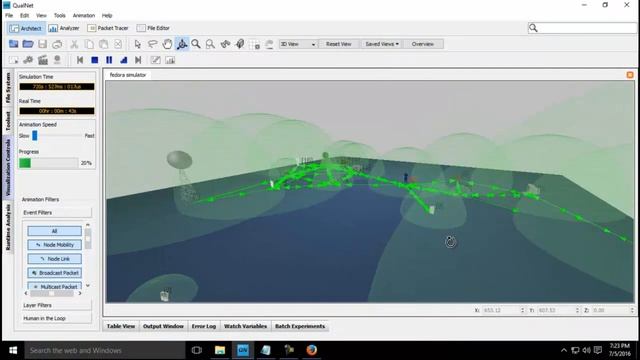
Task: Click the rotate view arrows icon
Action: point(225,44)
